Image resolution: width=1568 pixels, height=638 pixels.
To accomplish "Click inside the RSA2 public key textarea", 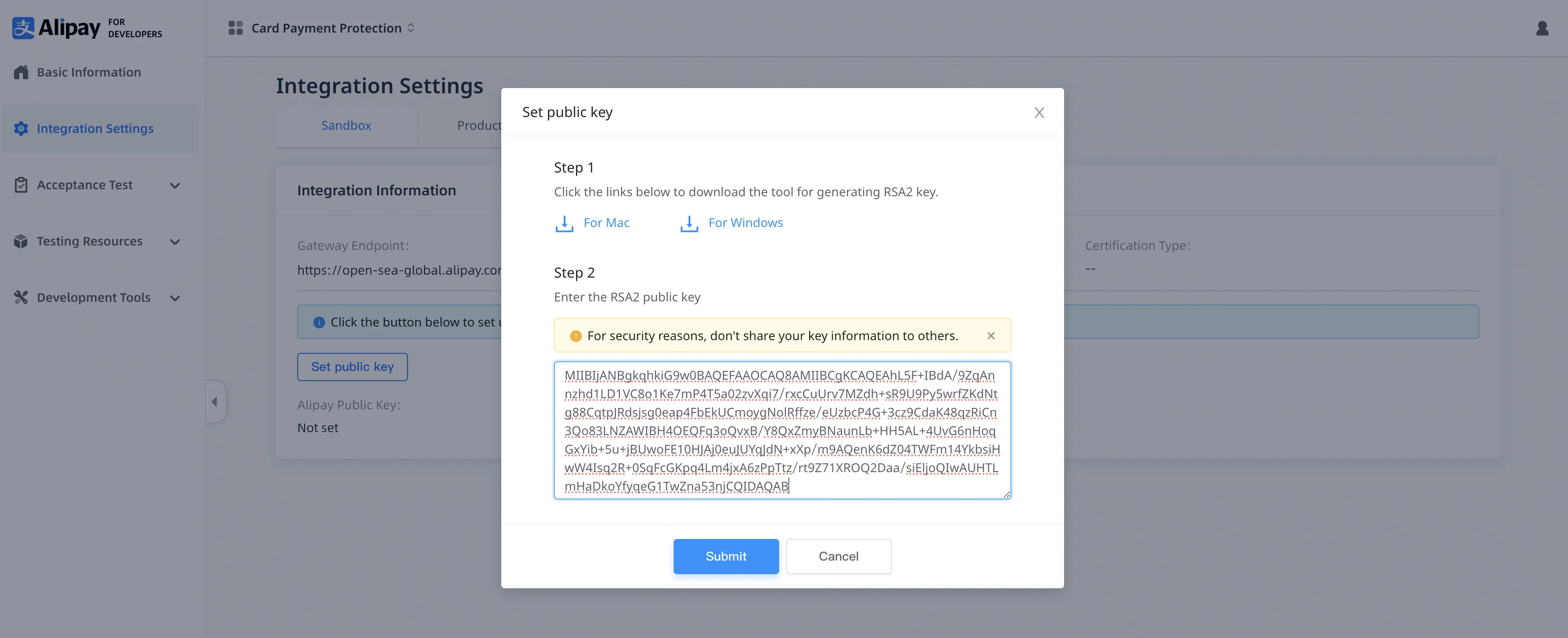I will tap(781, 430).
